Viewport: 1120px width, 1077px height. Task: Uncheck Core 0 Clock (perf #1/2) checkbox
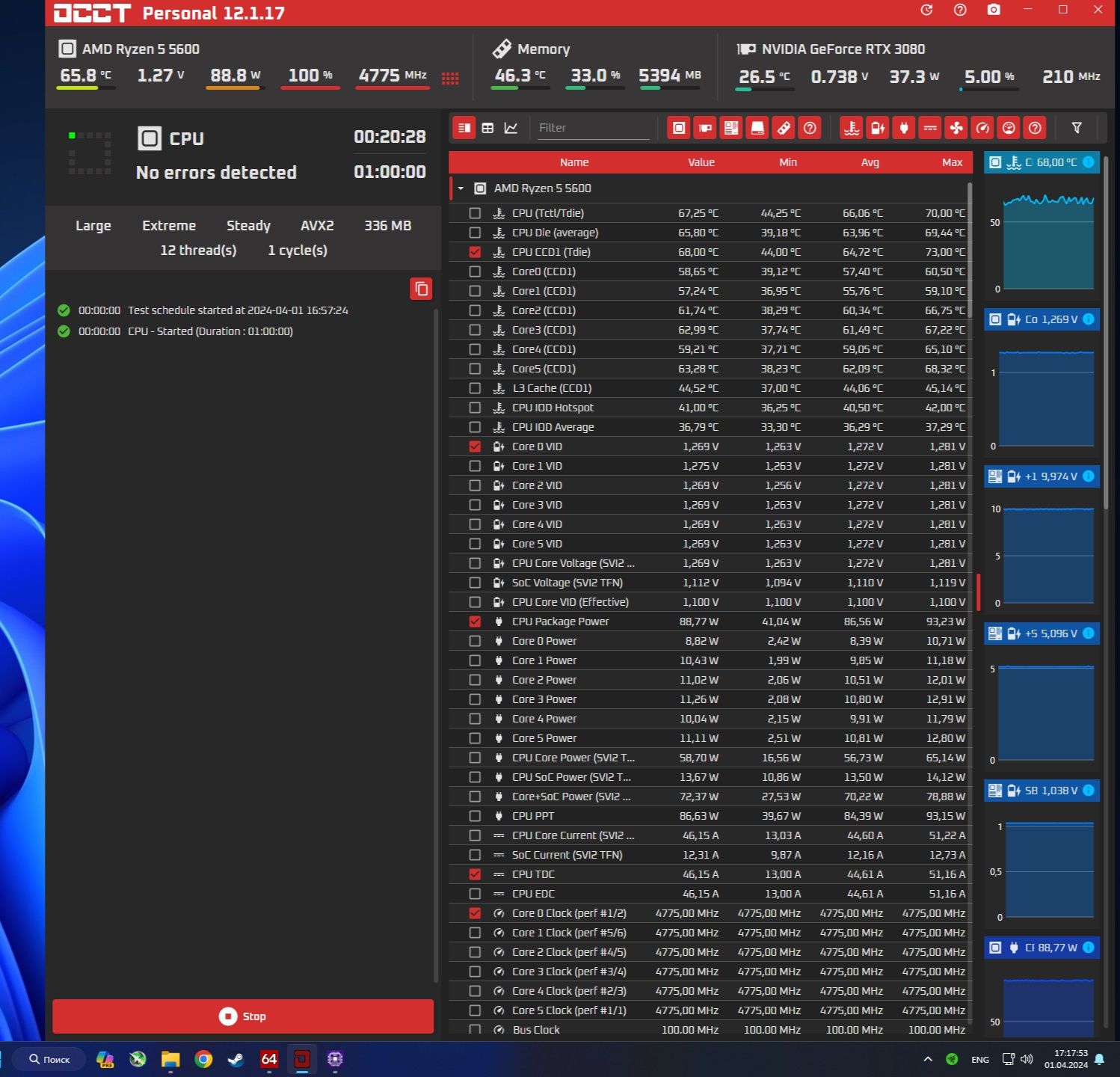point(475,913)
